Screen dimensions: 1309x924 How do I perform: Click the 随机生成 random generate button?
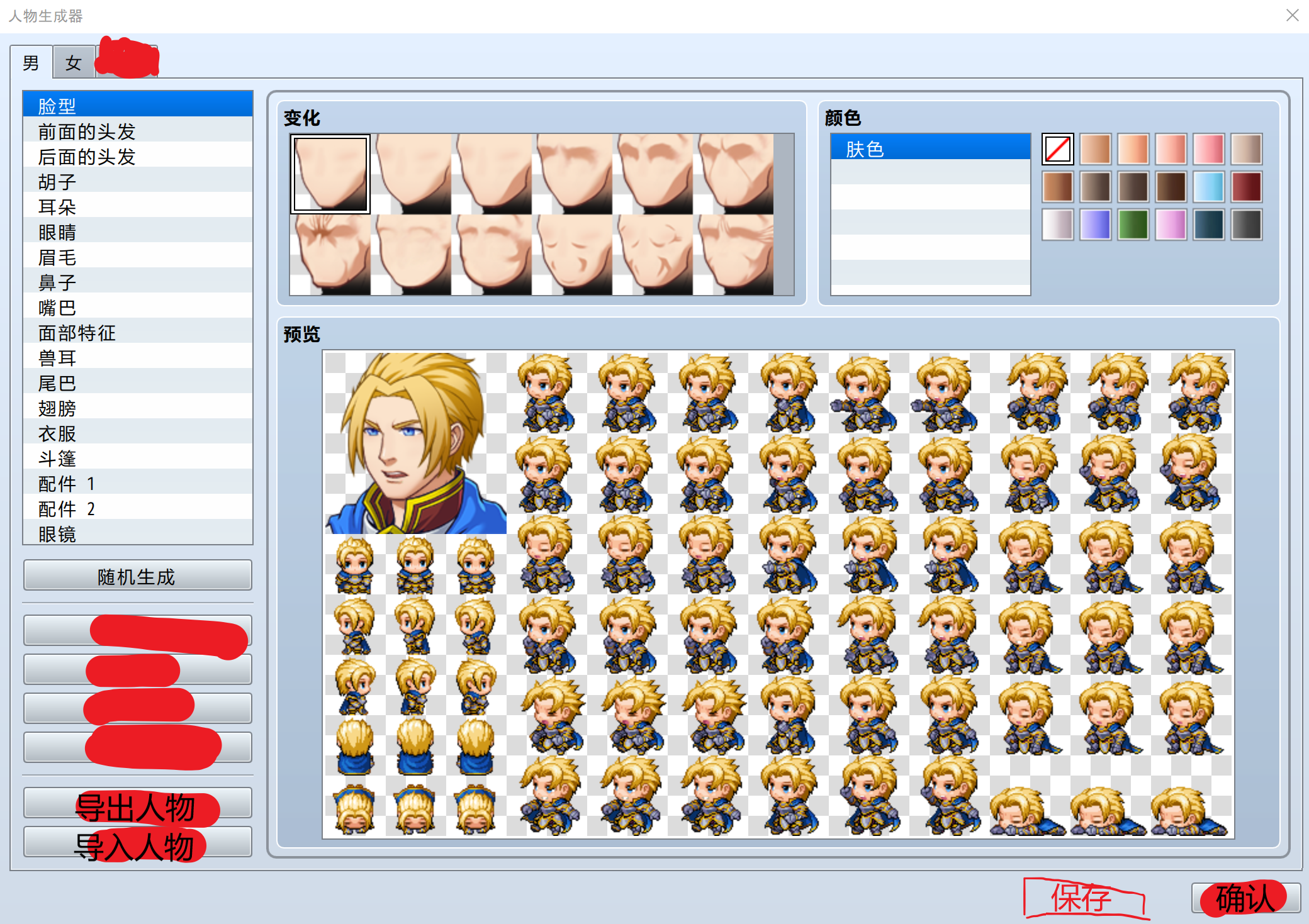pos(138,576)
